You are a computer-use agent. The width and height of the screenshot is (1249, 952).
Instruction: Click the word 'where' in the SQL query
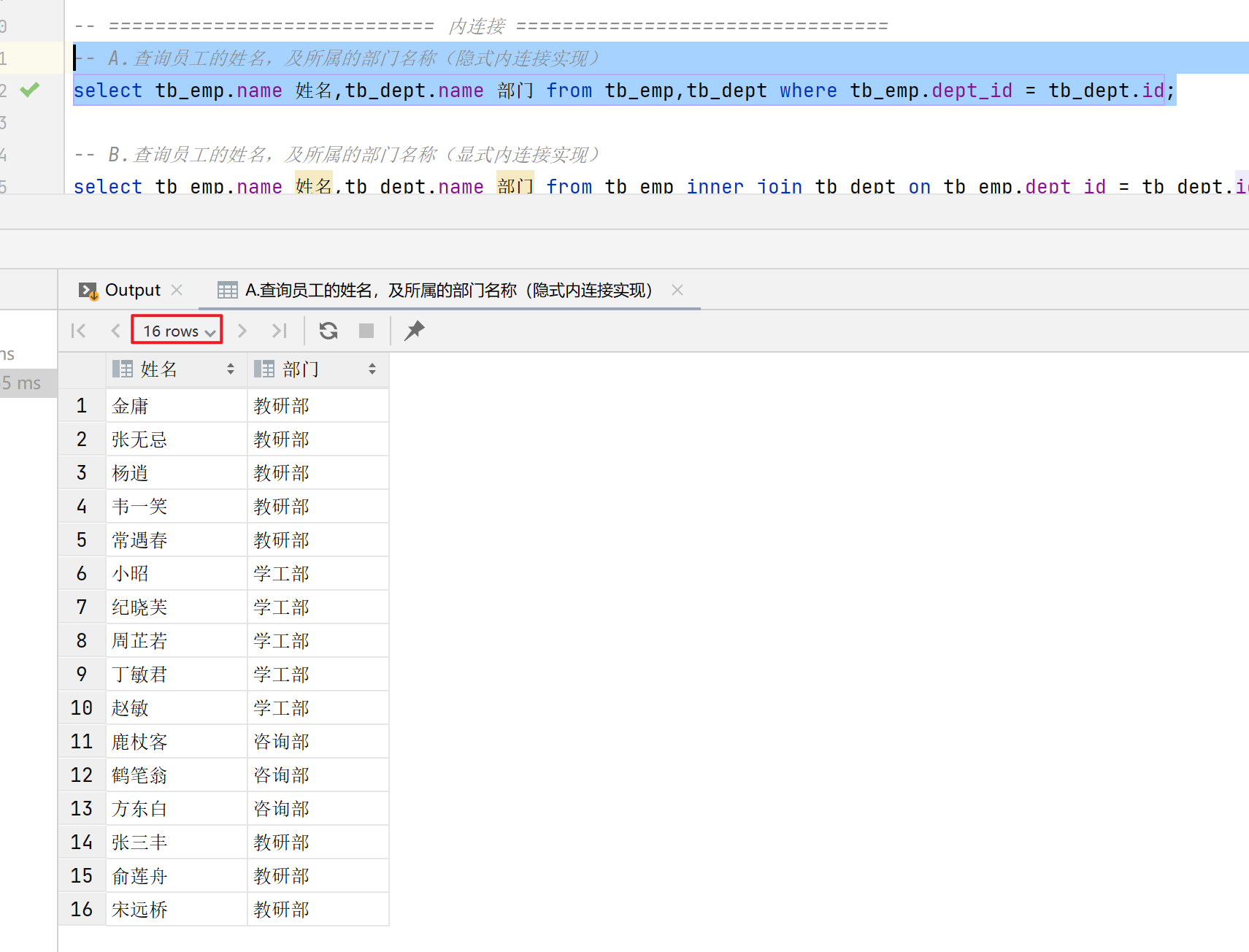(808, 91)
